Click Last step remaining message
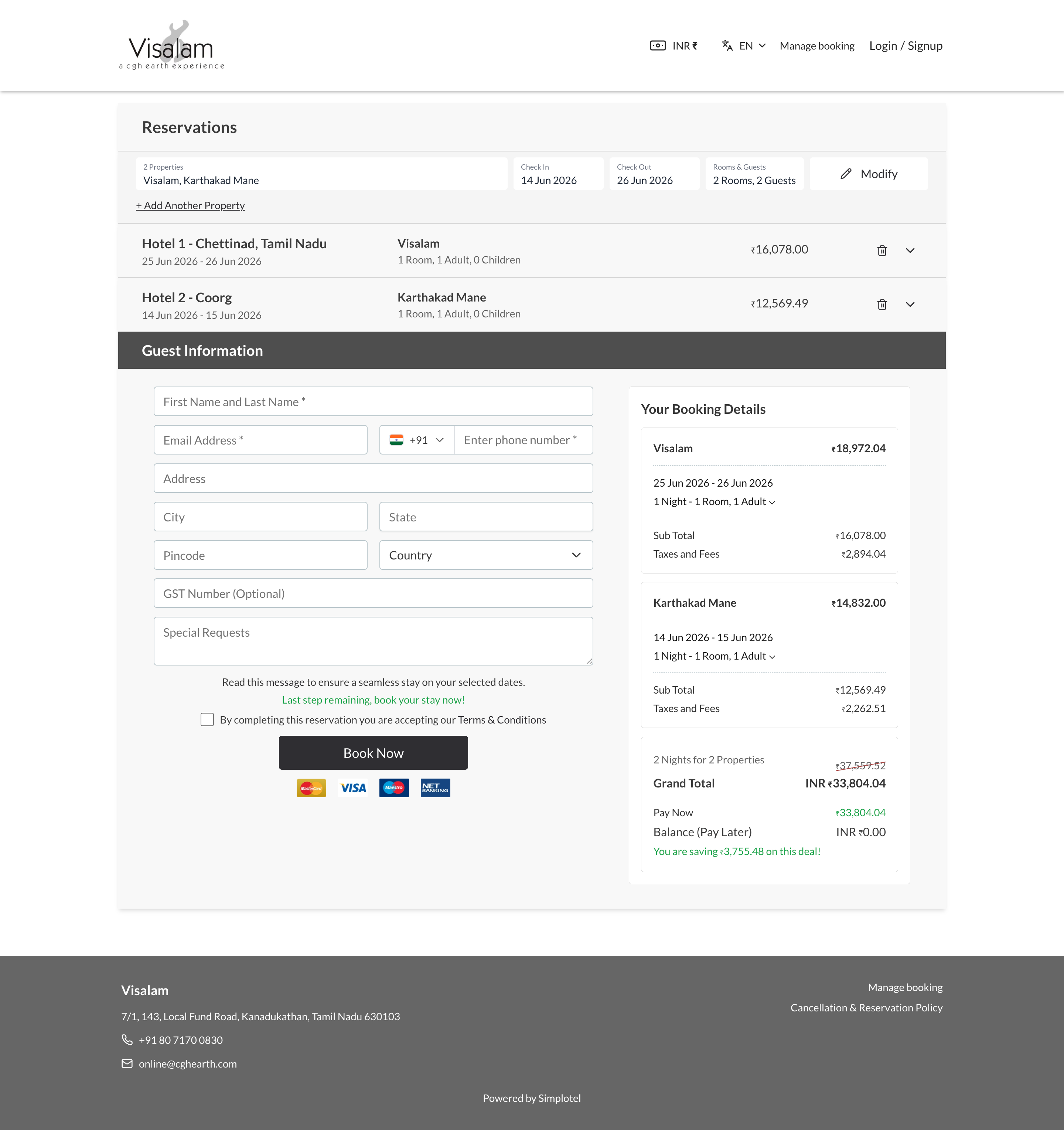 click(374, 700)
